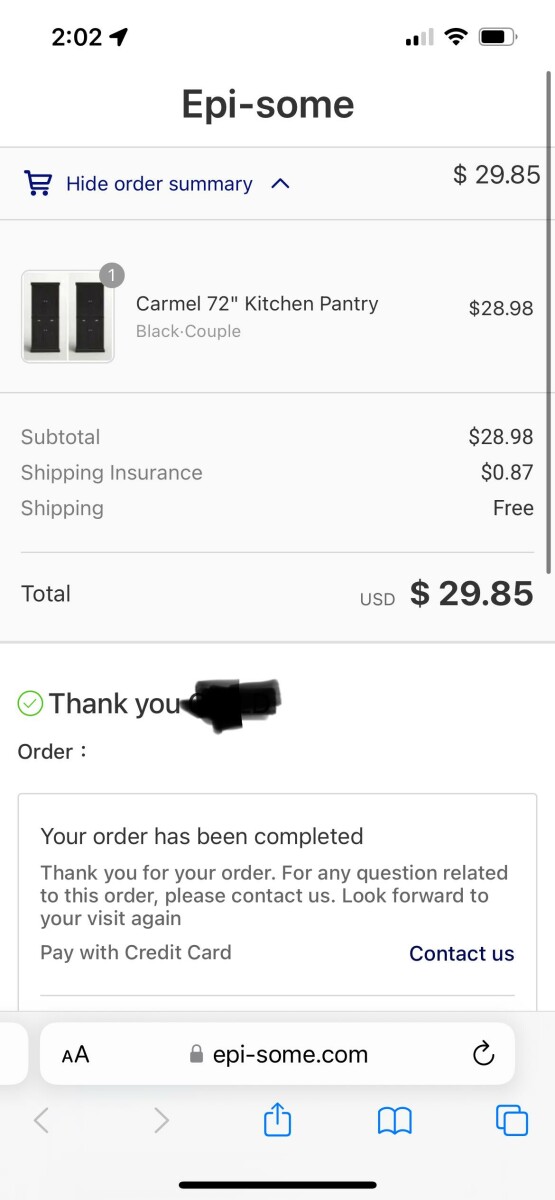Screen dimensions: 555x1200
Task: Show open tabs with tabs icon
Action: point(512,1120)
